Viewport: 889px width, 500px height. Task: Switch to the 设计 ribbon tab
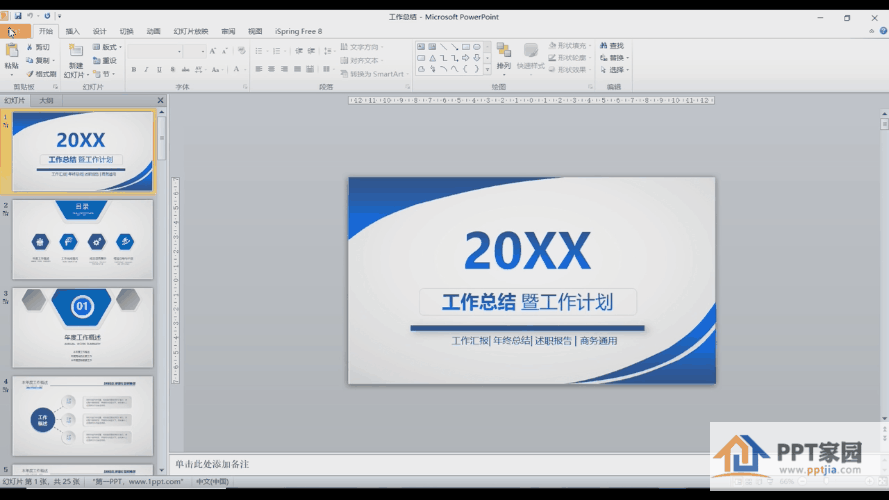(x=99, y=31)
